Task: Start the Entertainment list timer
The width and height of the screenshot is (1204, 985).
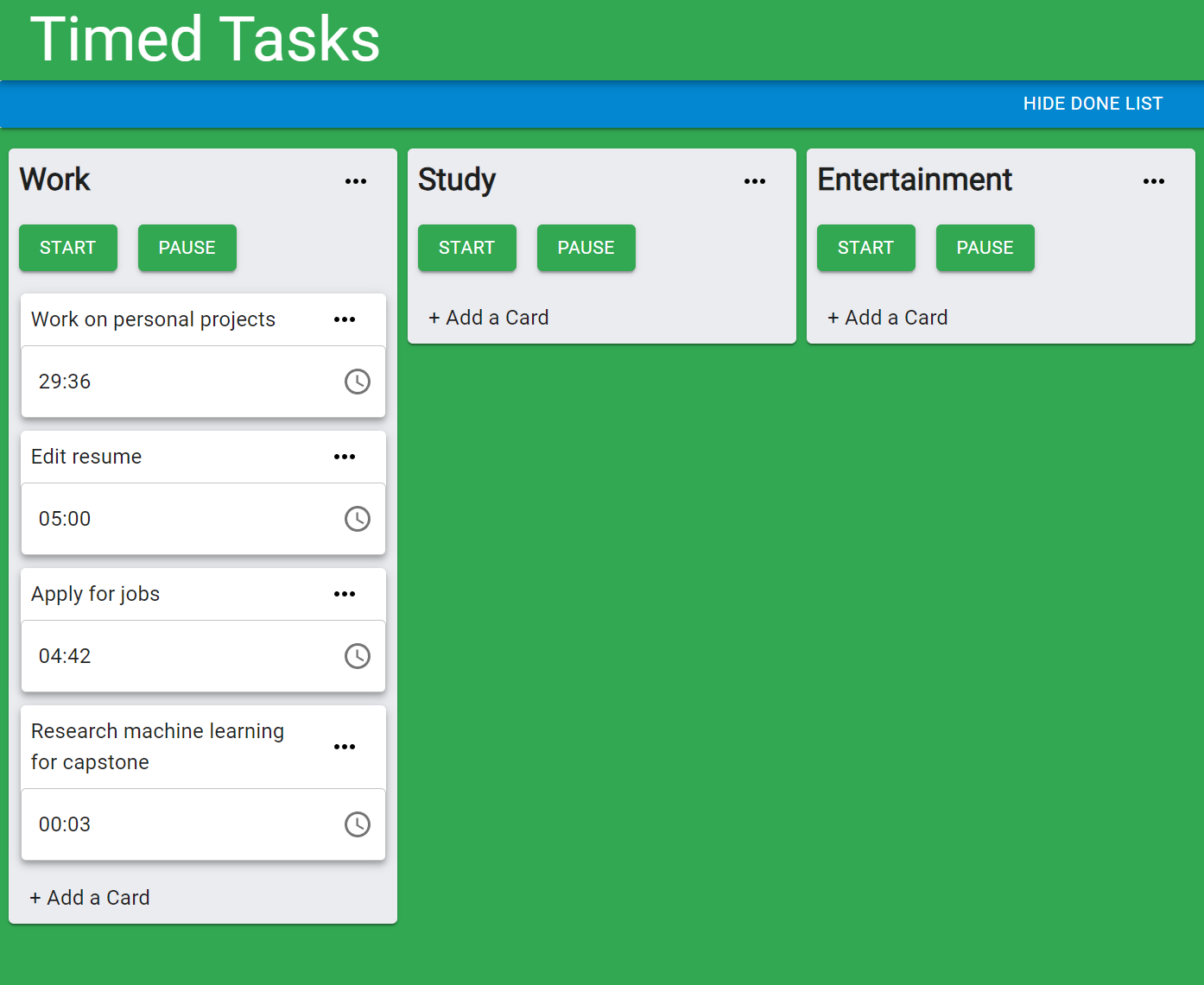Action: 865,248
